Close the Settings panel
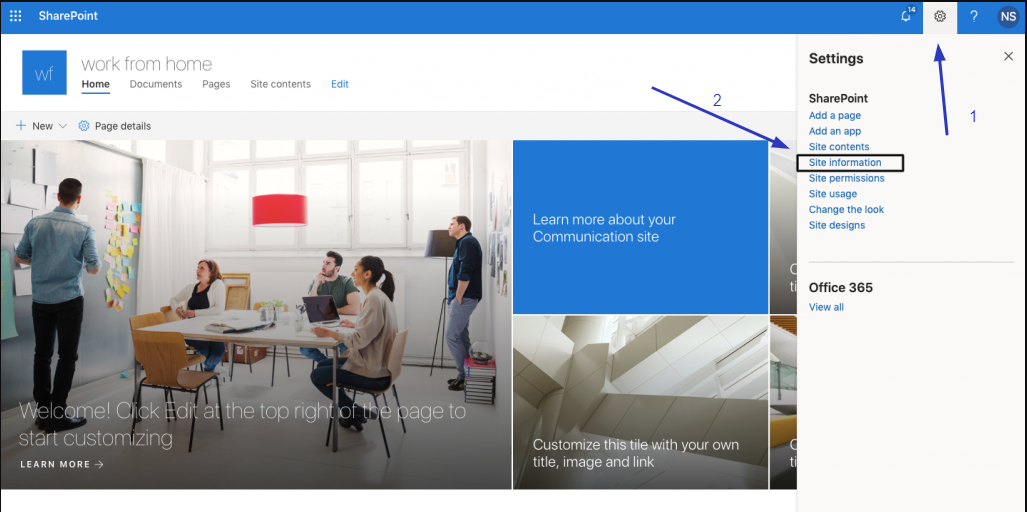The height and width of the screenshot is (512, 1027). point(1009,56)
